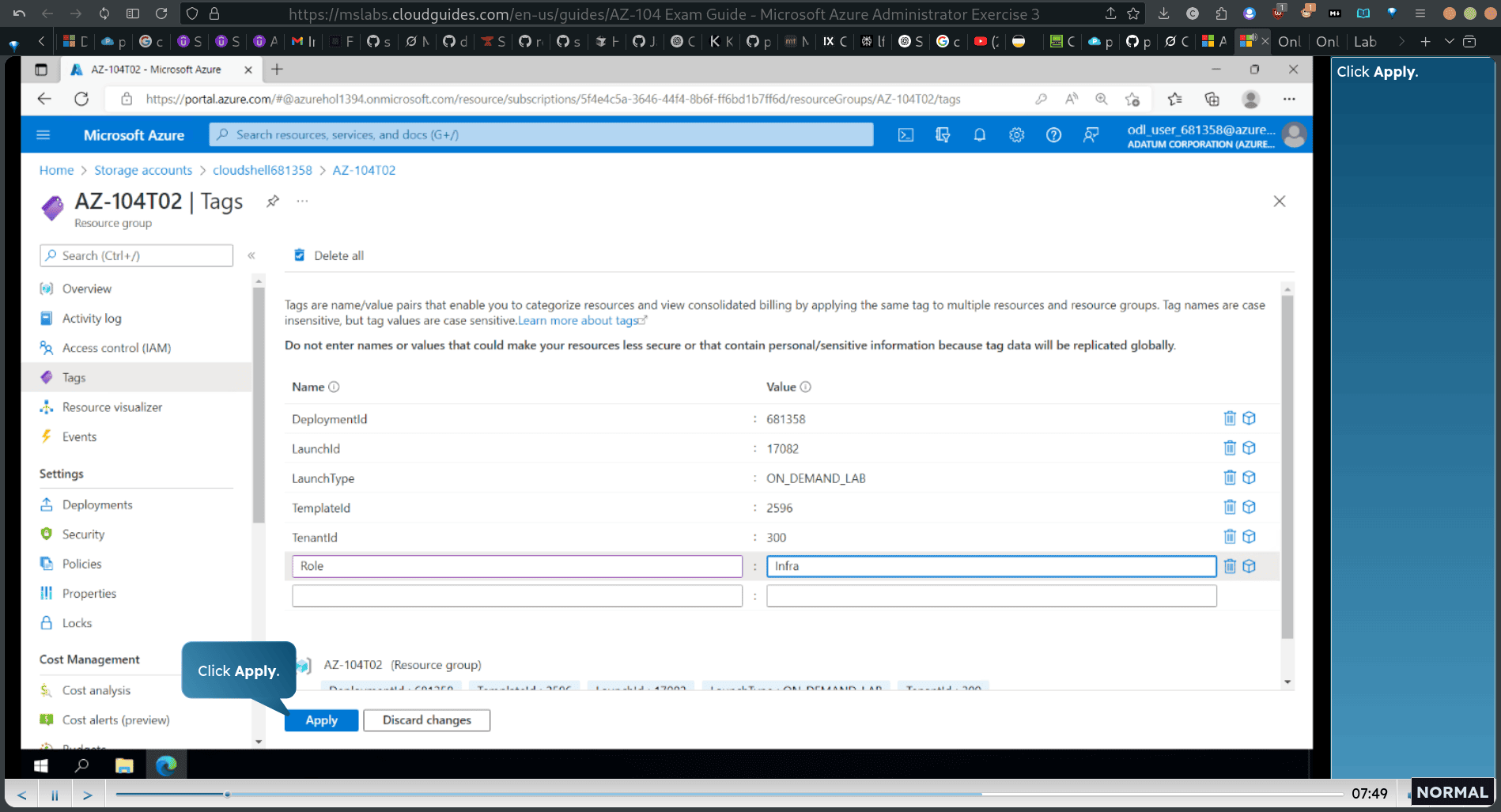Screen dimensions: 1501x812
Task: Click the Azure user account avatar
Action: [x=1295, y=135]
